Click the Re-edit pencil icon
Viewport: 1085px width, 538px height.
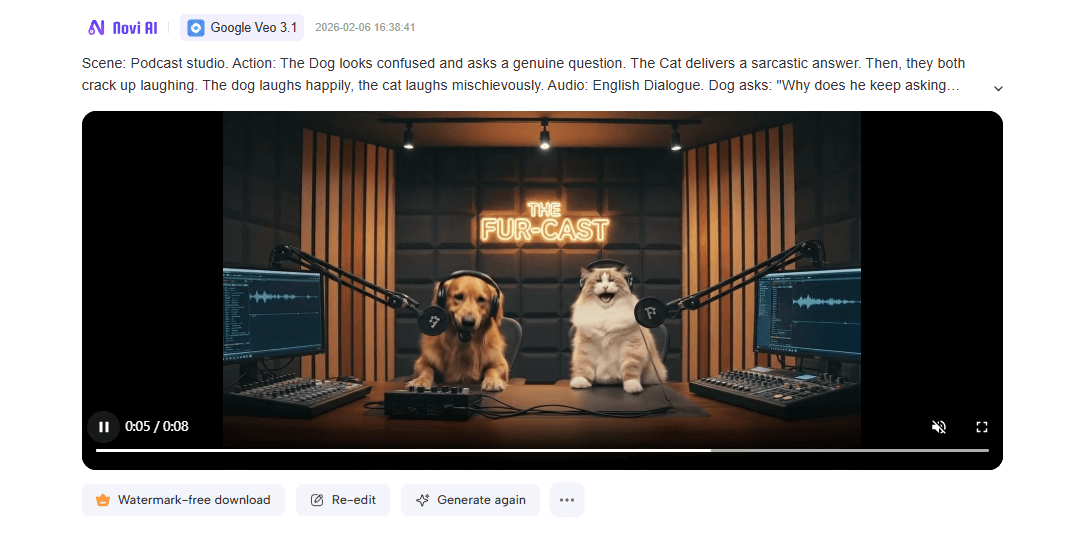click(x=317, y=500)
